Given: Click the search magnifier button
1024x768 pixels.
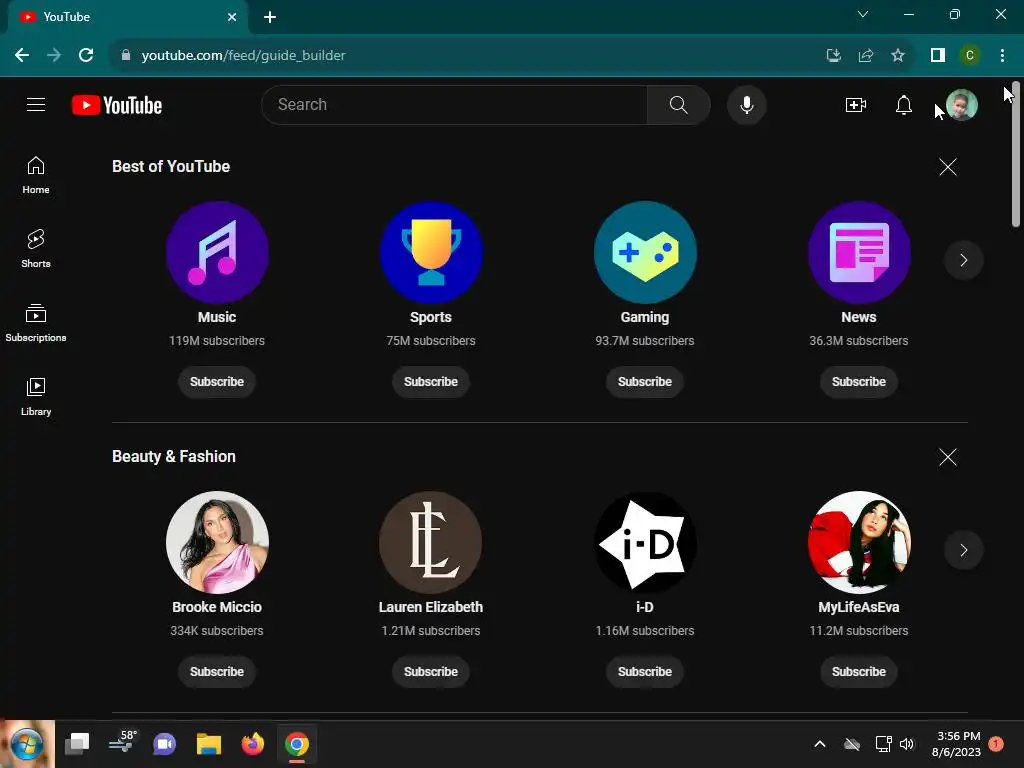Looking at the screenshot, I should 679,104.
